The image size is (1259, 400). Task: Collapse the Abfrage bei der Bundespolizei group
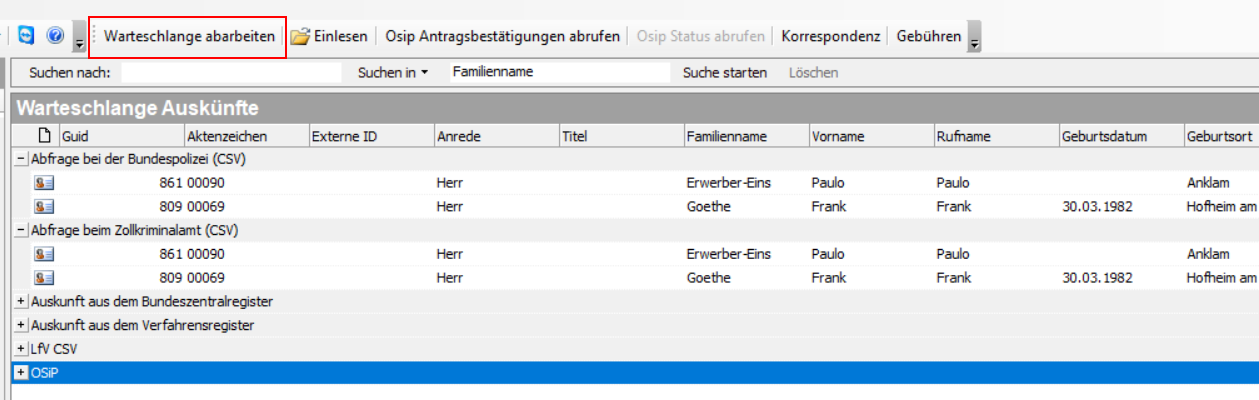21,159
